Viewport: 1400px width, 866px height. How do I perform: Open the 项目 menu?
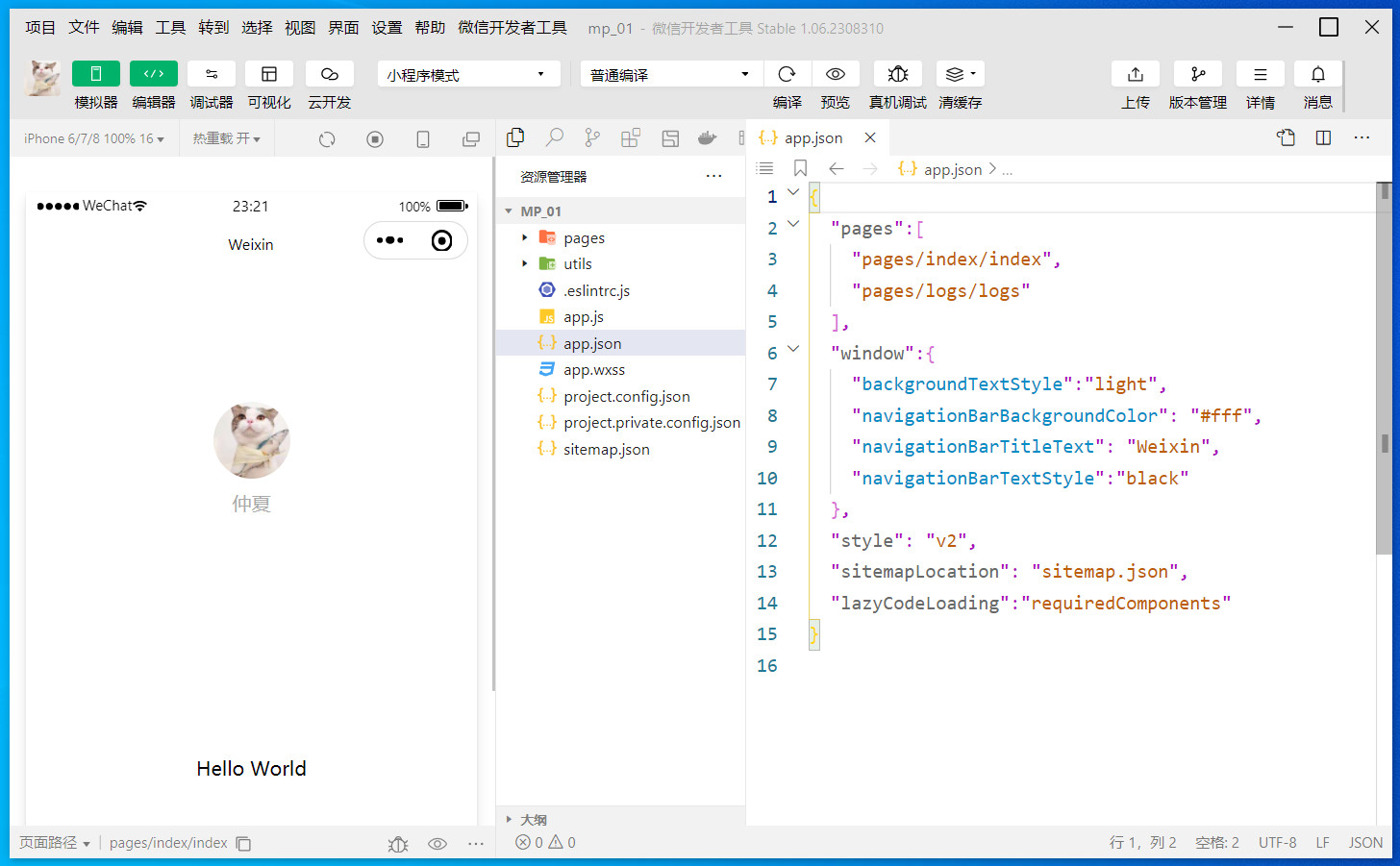tap(40, 28)
